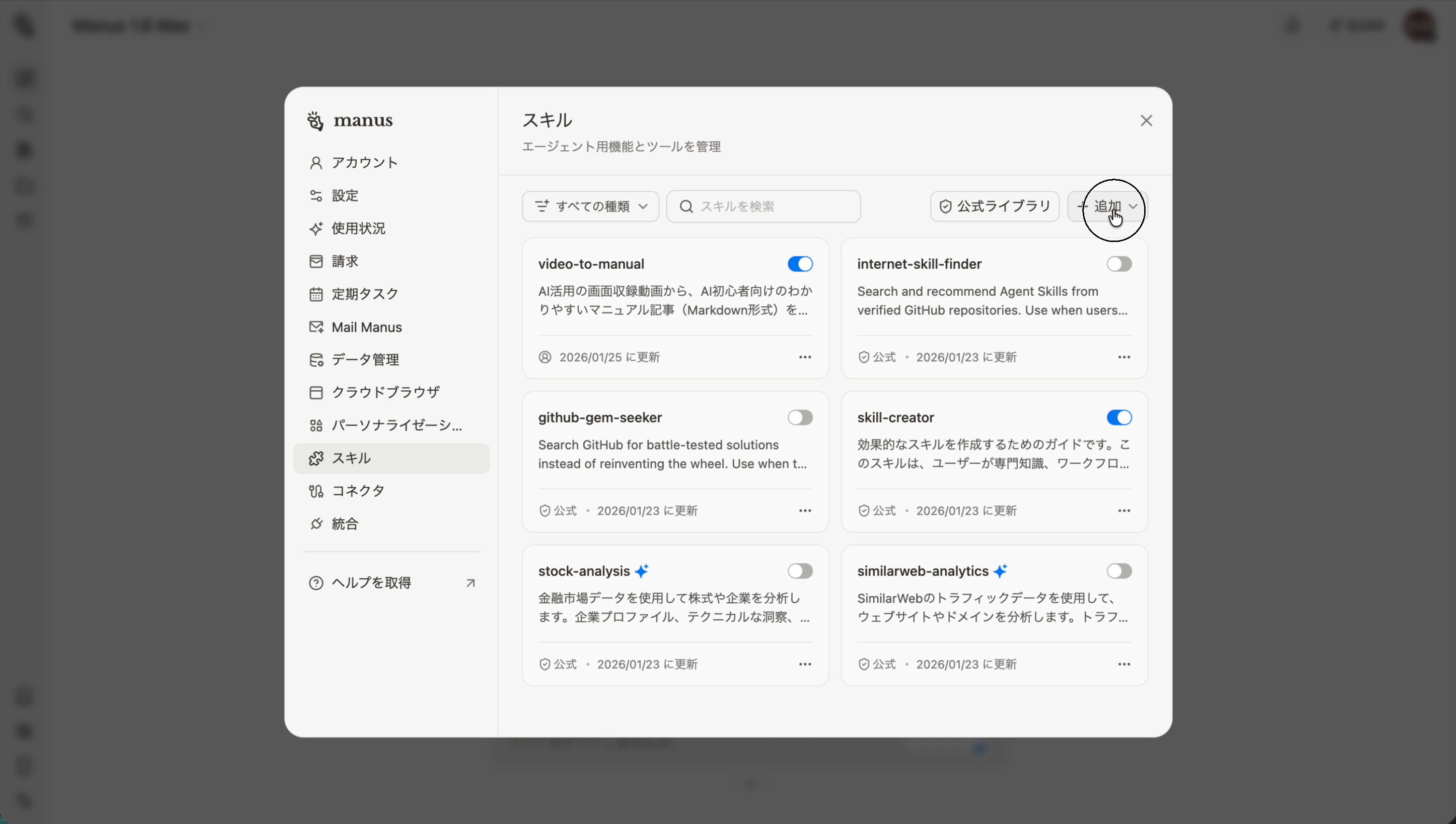Image resolution: width=1456 pixels, height=824 pixels.
Task: Enable the internet-skill-finder skill toggle
Action: click(1120, 264)
